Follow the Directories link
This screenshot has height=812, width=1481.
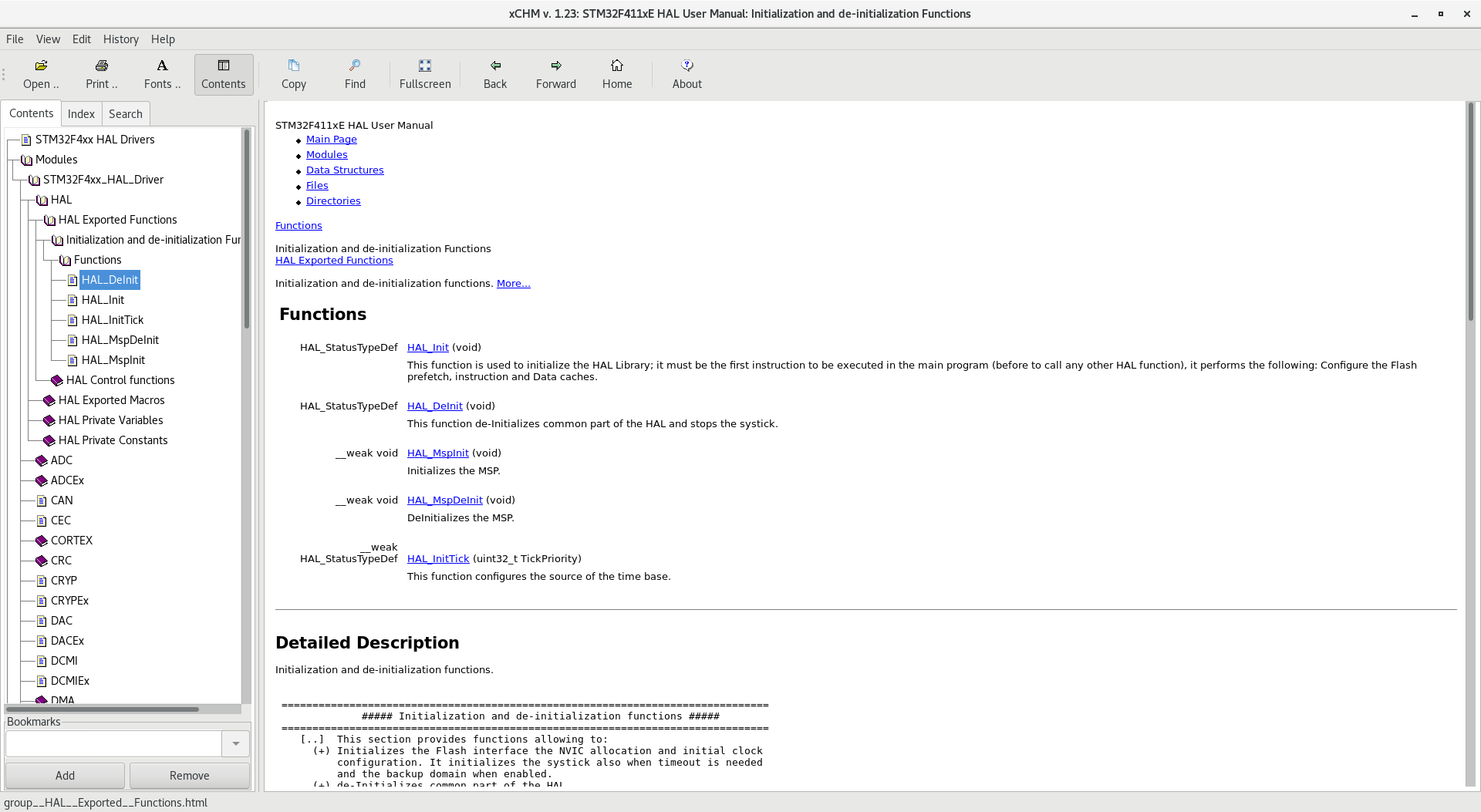(333, 201)
